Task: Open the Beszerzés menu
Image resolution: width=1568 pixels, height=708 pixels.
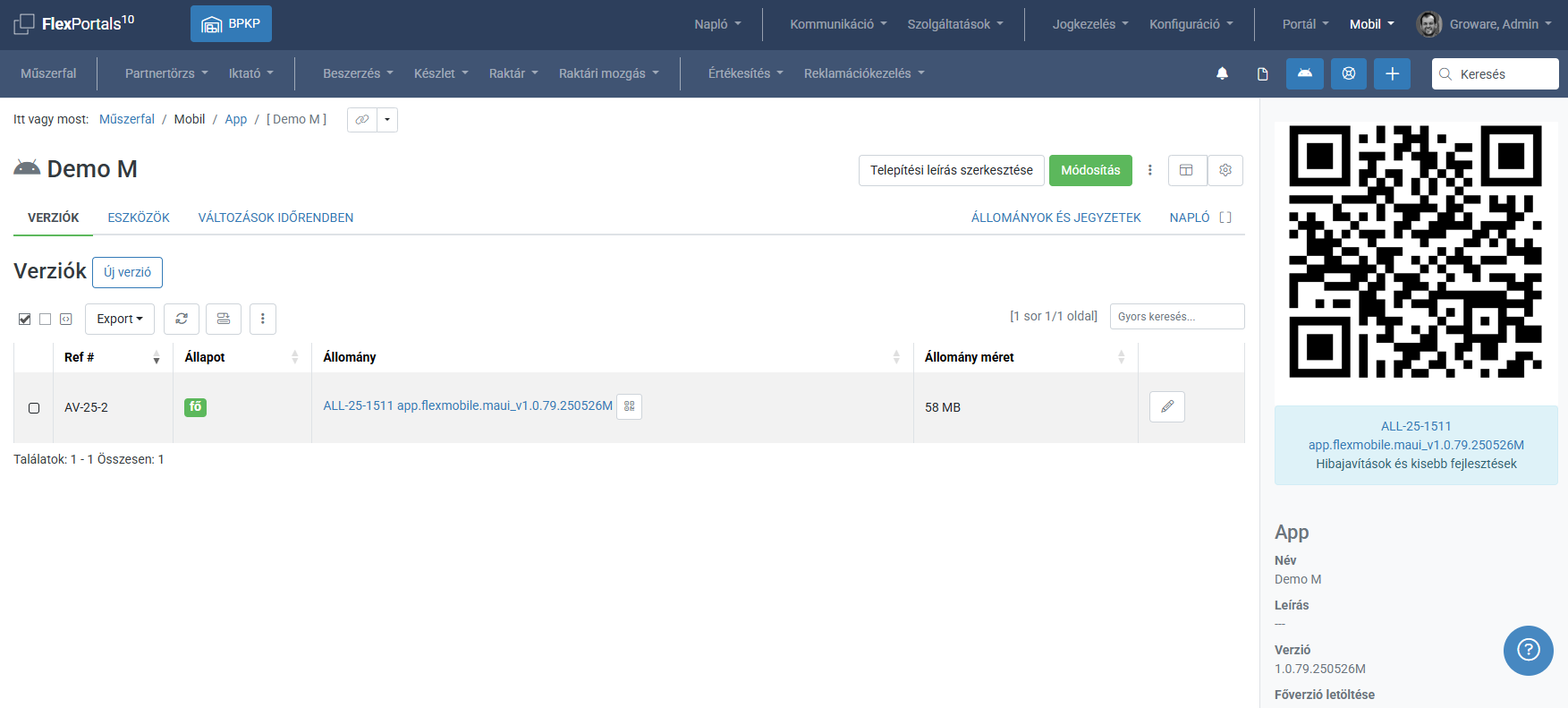Action: coord(358,73)
